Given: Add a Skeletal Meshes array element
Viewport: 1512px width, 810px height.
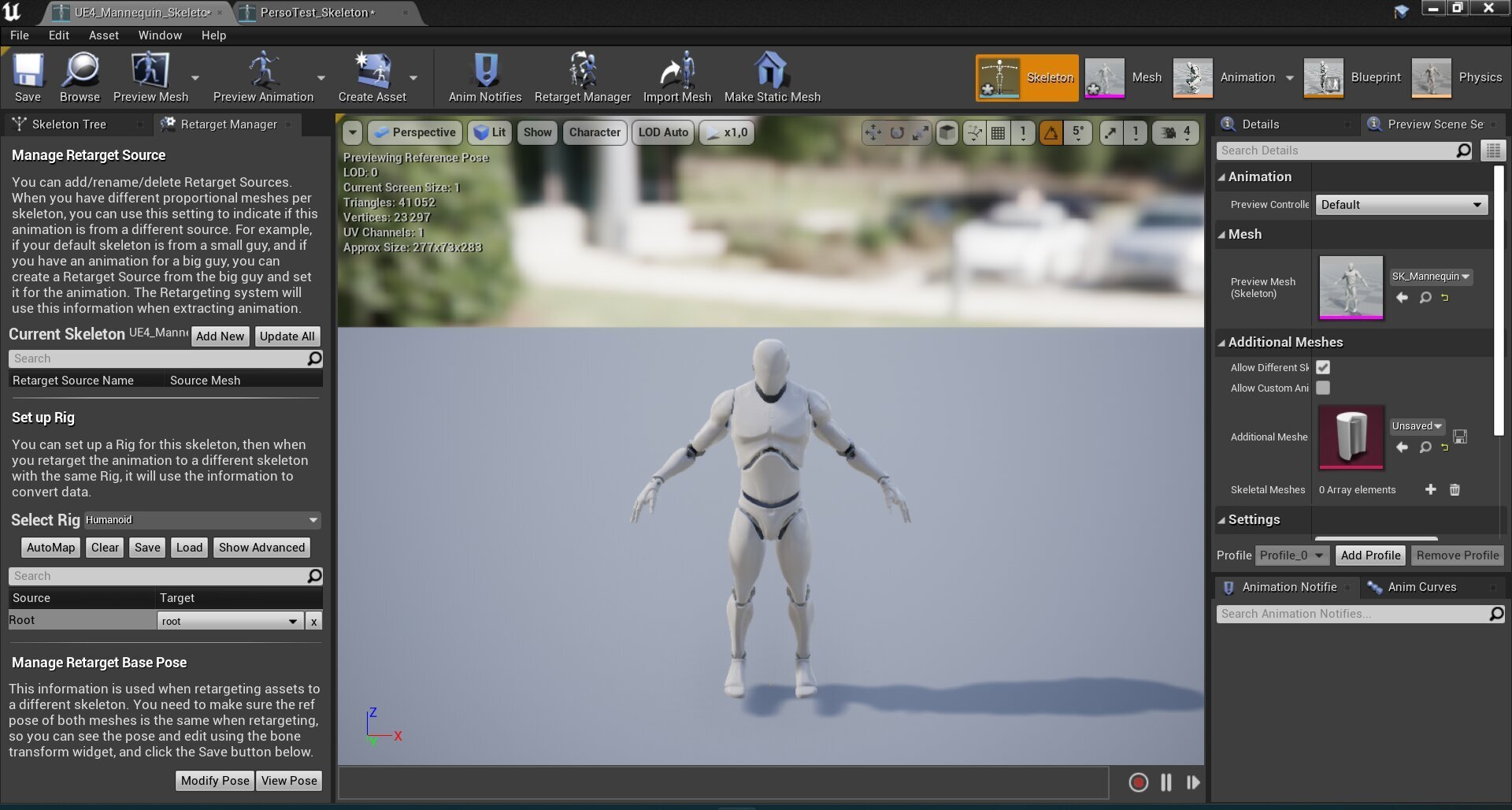Looking at the screenshot, I should pyautogui.click(x=1430, y=489).
